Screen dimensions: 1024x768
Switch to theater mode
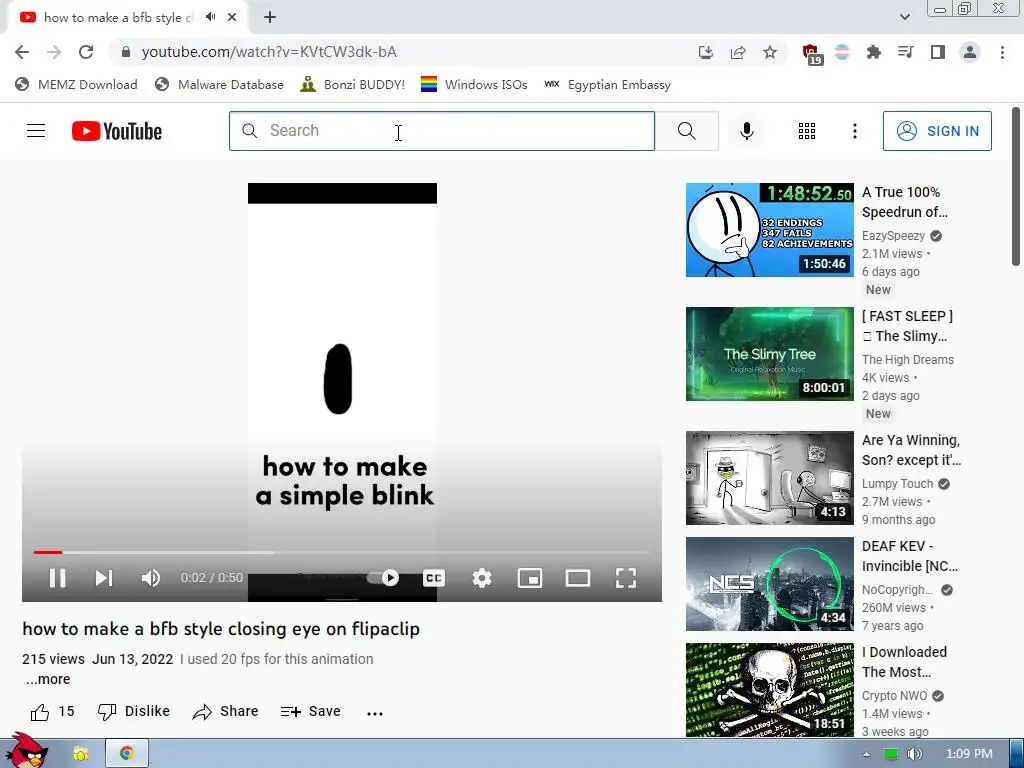[x=578, y=578]
